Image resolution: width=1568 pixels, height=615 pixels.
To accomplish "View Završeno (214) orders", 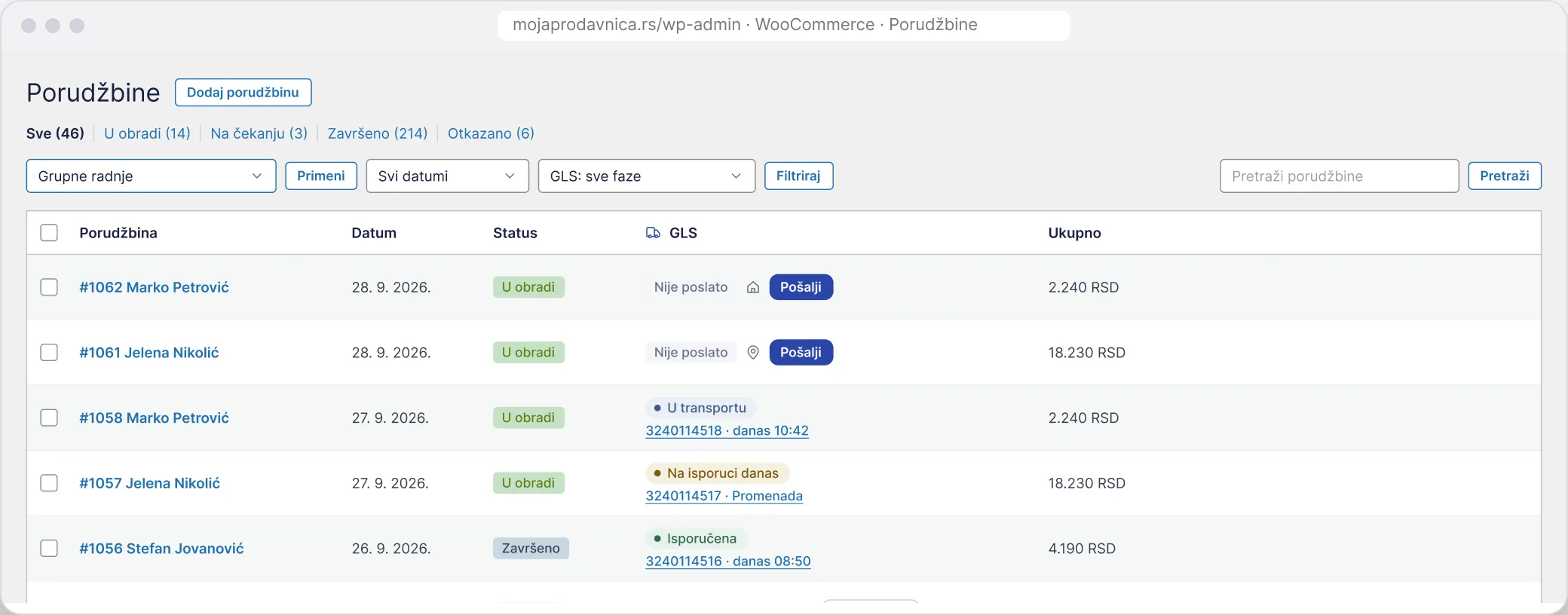I will (377, 133).
